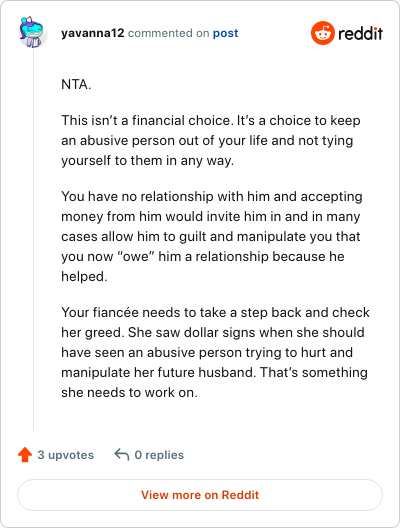Click the line "yourself to them in any way."
Viewport: 400px width, 528px height.
147,161
